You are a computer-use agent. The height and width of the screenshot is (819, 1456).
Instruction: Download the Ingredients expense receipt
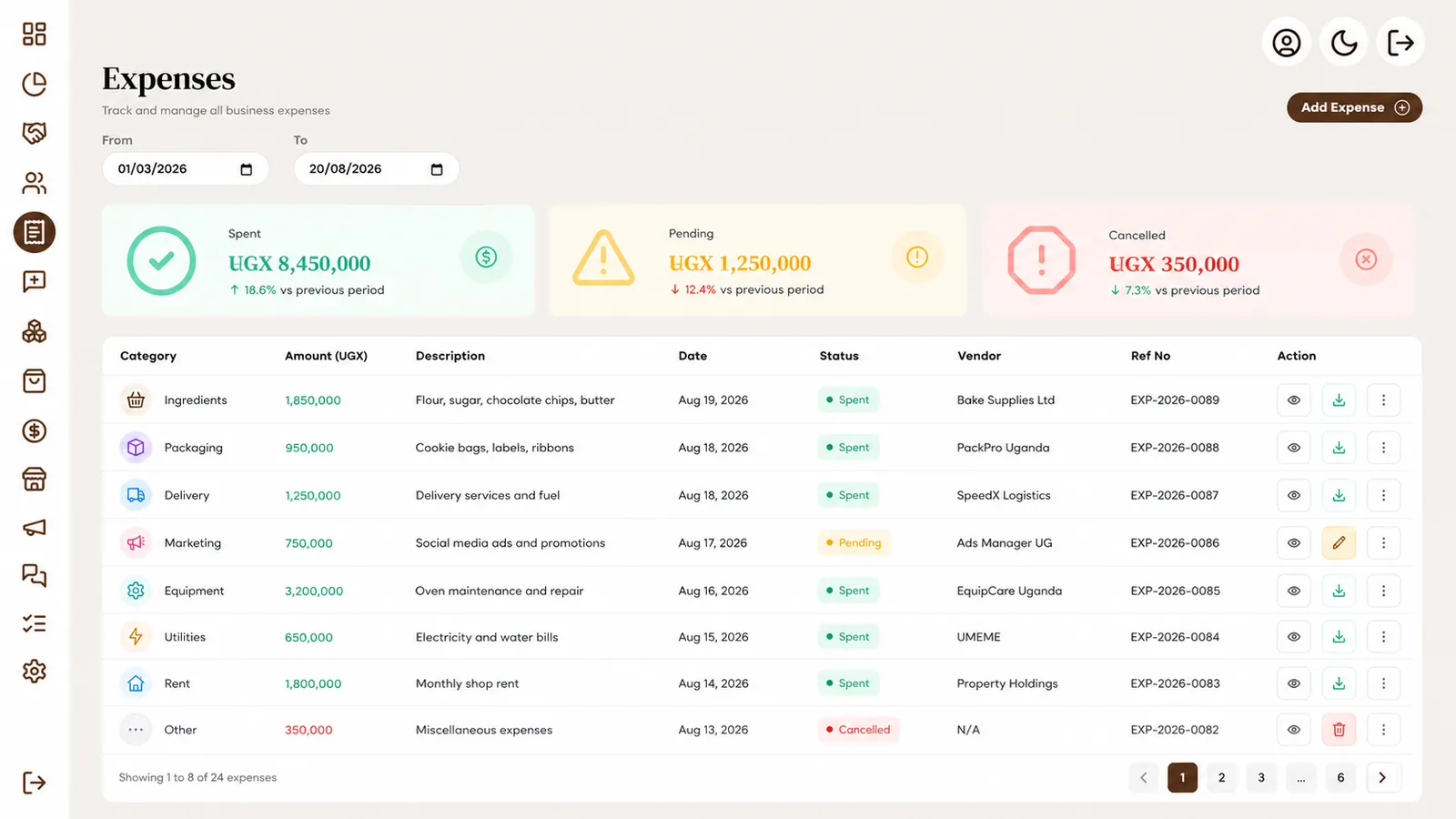click(x=1339, y=400)
